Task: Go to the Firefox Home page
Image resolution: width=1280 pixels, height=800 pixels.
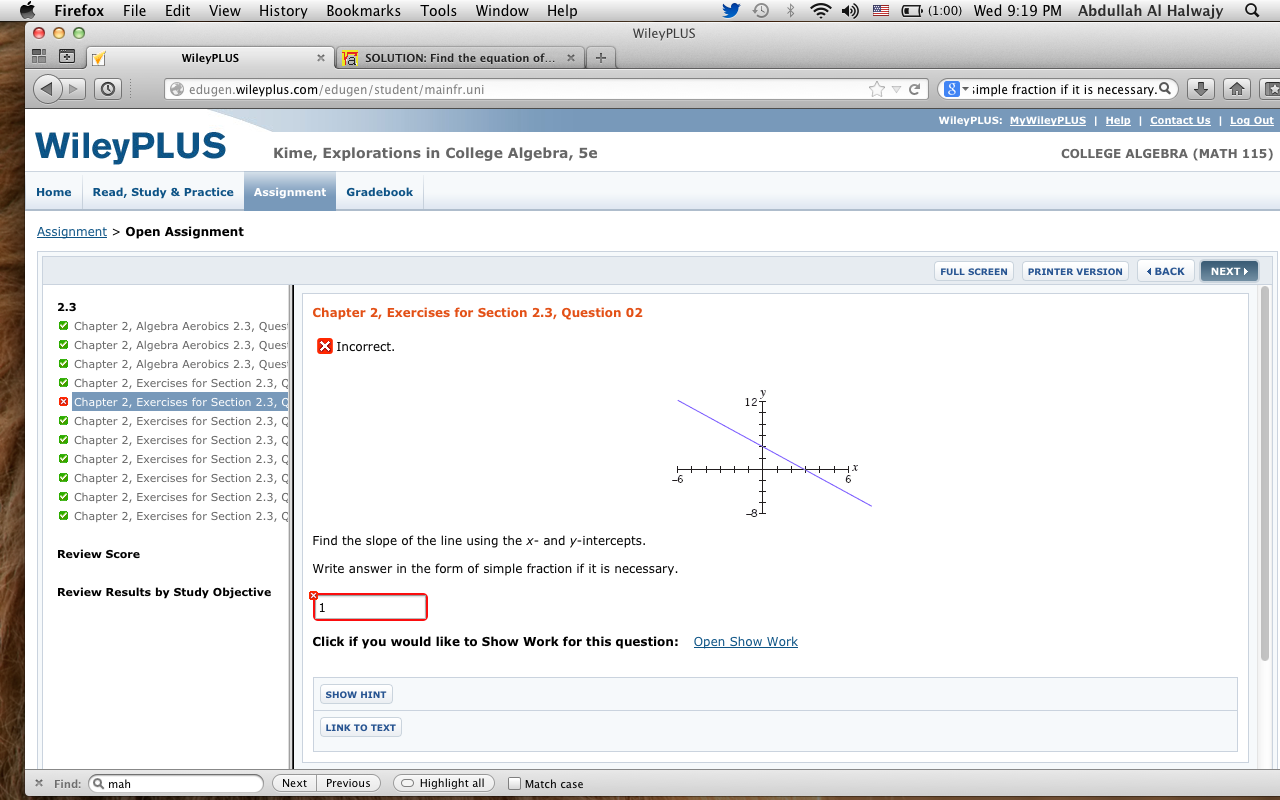Action: click(1237, 89)
